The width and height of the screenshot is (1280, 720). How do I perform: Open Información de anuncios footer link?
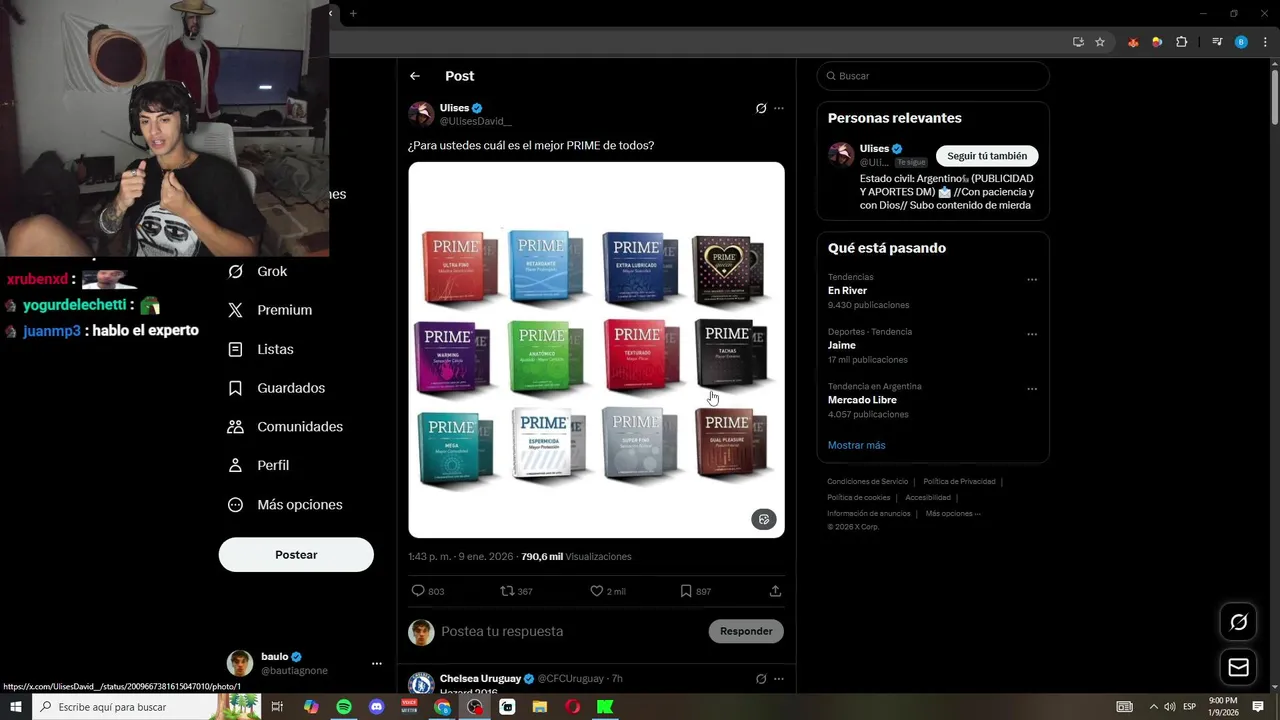click(x=869, y=514)
